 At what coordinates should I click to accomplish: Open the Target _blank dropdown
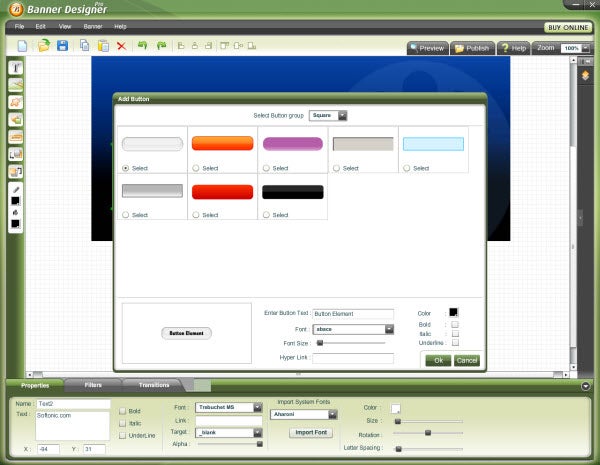(228, 432)
